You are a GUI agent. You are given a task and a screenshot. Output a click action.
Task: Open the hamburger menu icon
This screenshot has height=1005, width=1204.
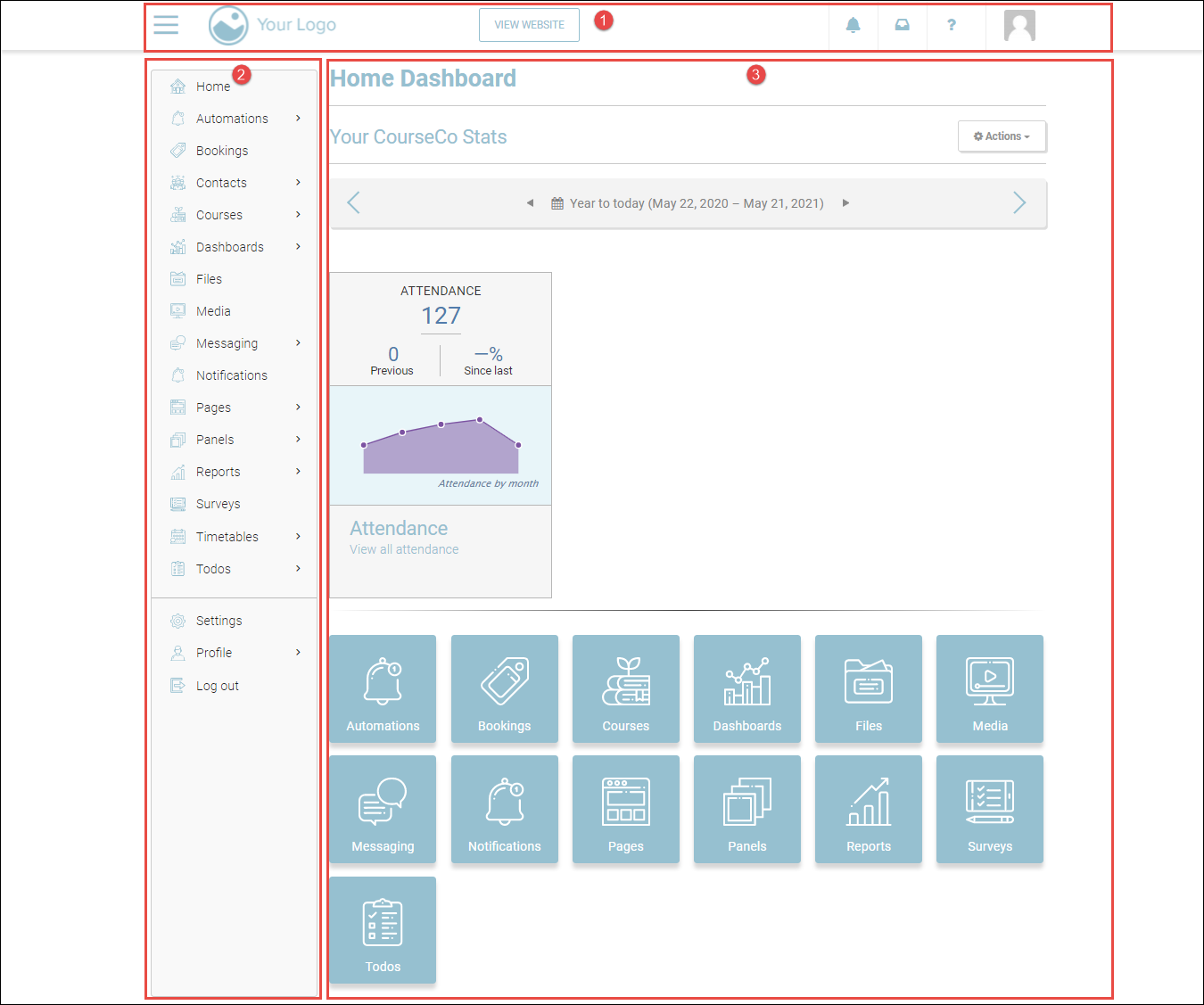coord(166,25)
